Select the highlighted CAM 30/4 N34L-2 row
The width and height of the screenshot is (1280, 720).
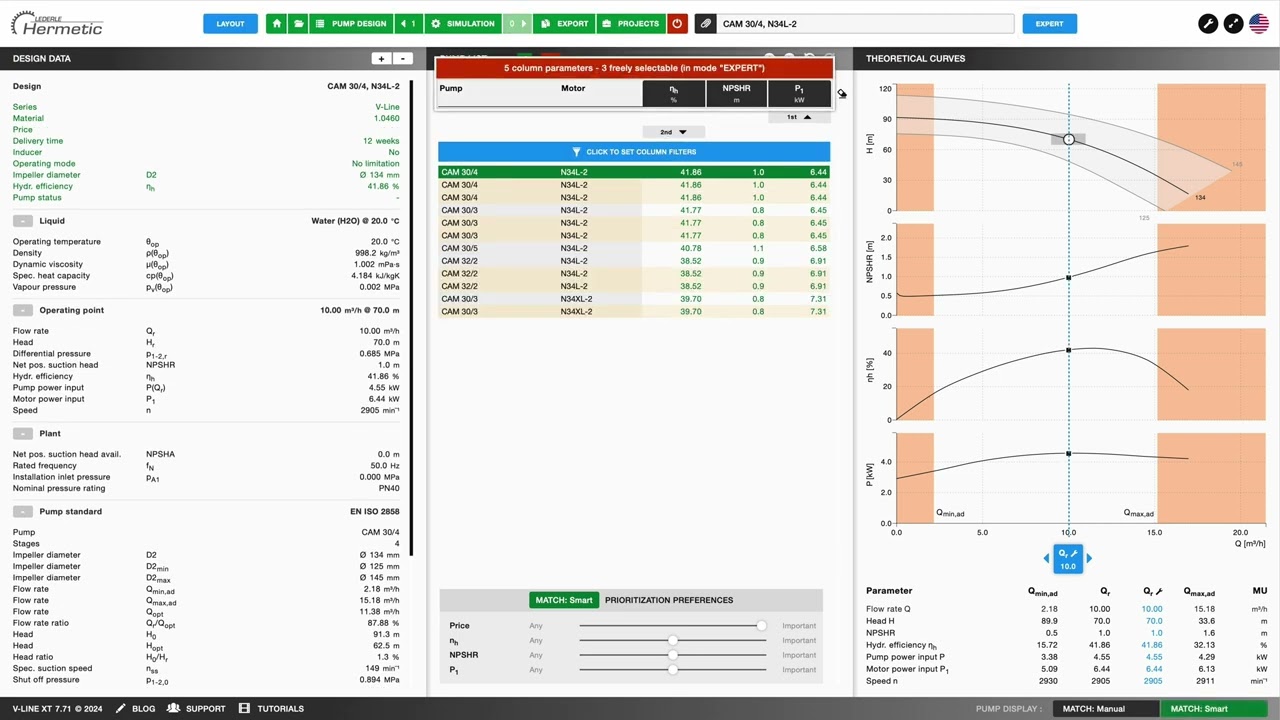(634, 172)
